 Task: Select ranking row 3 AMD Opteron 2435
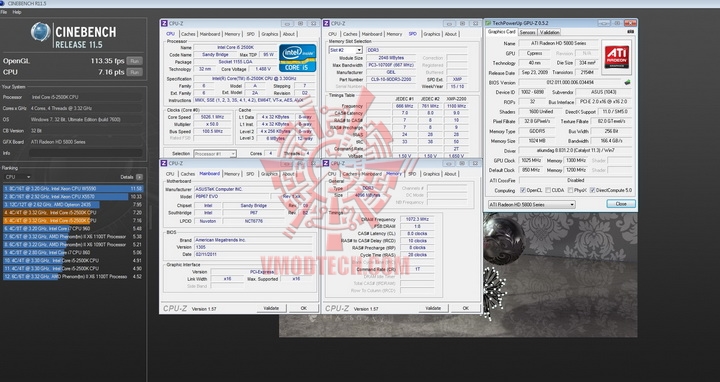pyautogui.click(x=73, y=204)
